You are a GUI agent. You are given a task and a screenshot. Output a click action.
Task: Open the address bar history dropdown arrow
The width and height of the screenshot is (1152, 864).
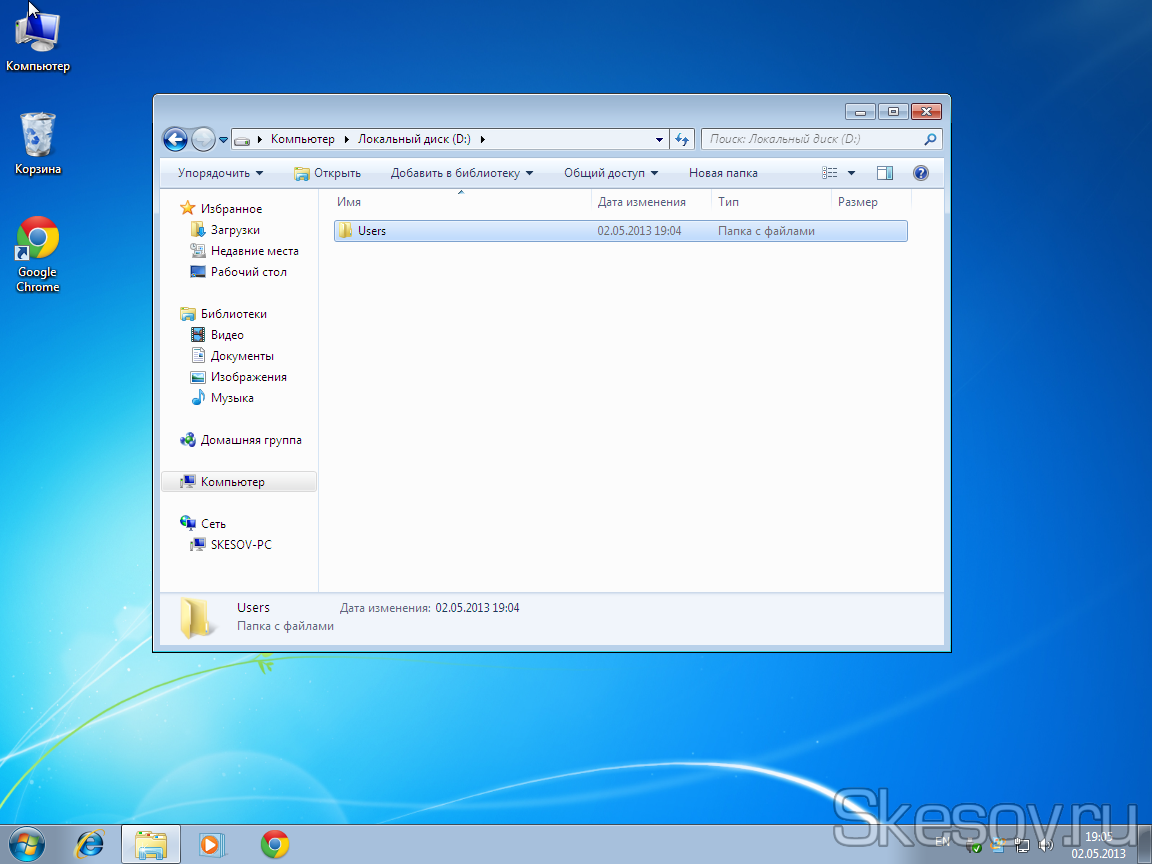[x=659, y=140]
